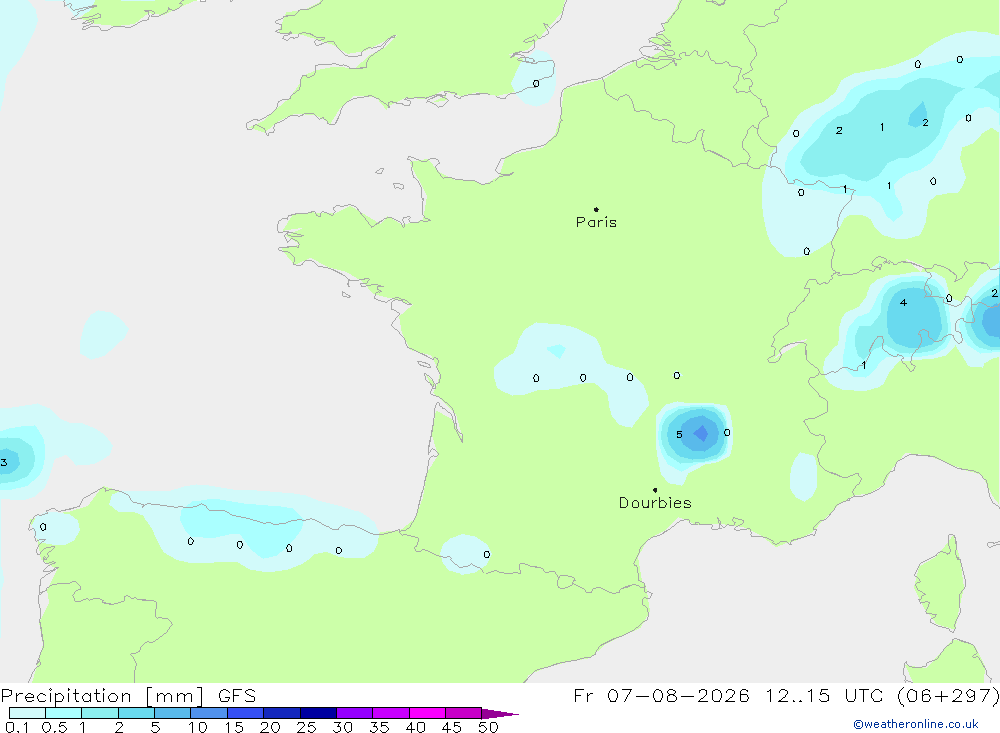Pick legend swatch between 0.1 and 0.5
This screenshot has width=1000, height=733.
click(27, 713)
